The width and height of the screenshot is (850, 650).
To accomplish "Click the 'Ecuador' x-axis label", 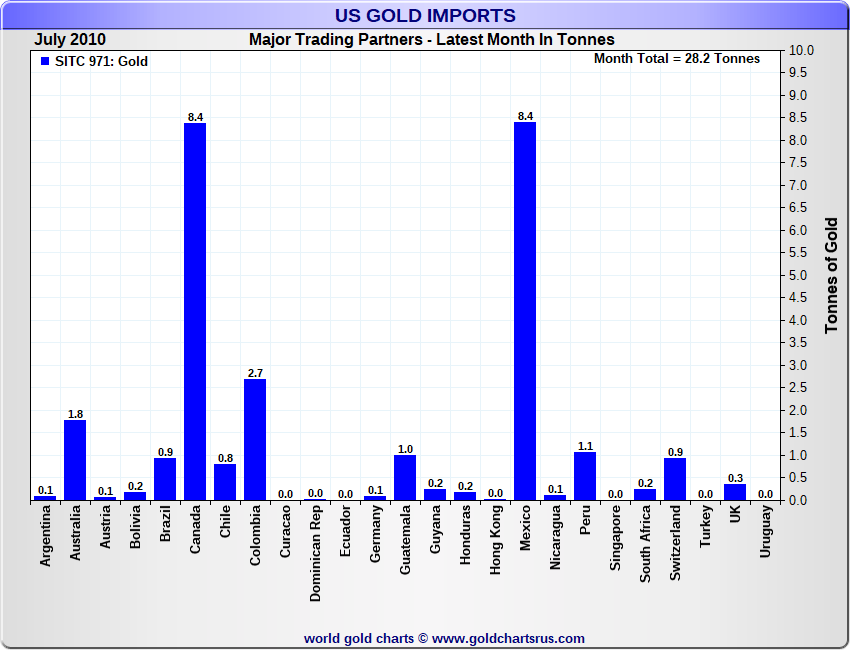I will (x=345, y=531).
